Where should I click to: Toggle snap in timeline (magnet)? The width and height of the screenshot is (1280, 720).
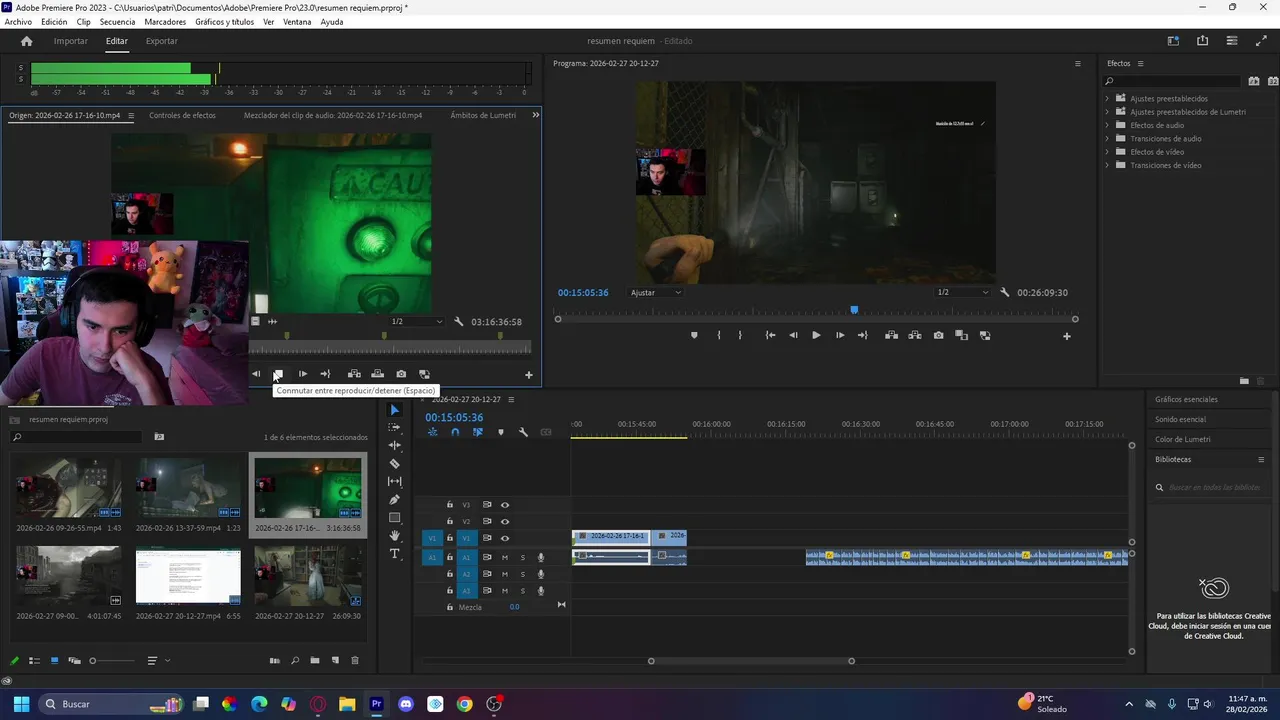click(x=455, y=432)
